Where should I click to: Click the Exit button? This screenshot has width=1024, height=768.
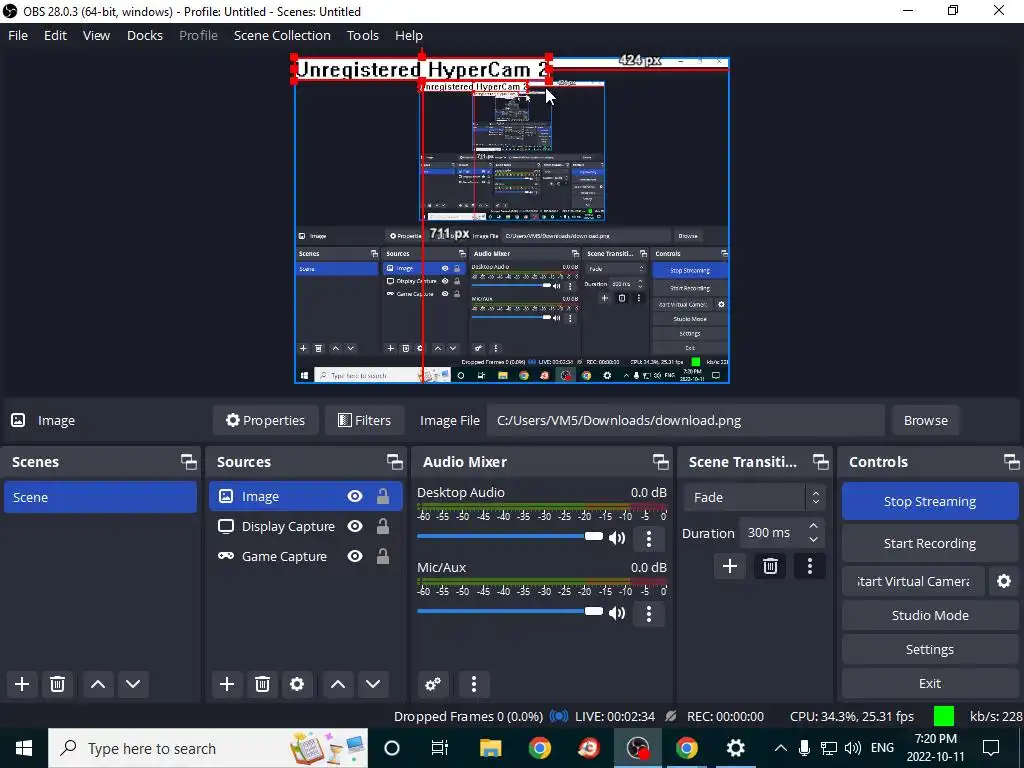[930, 683]
